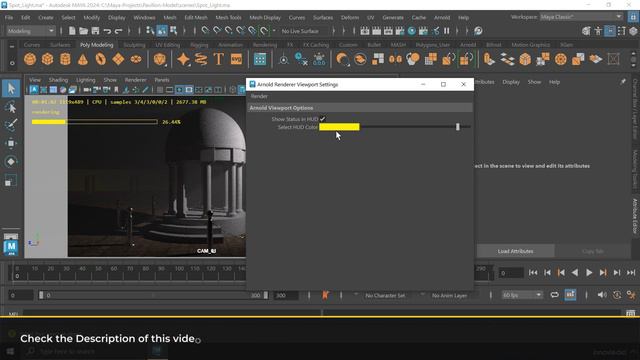Image resolution: width=640 pixels, height=360 pixels.
Task: Uncheck Show Status in HUD checkbox
Action: [x=322, y=119]
